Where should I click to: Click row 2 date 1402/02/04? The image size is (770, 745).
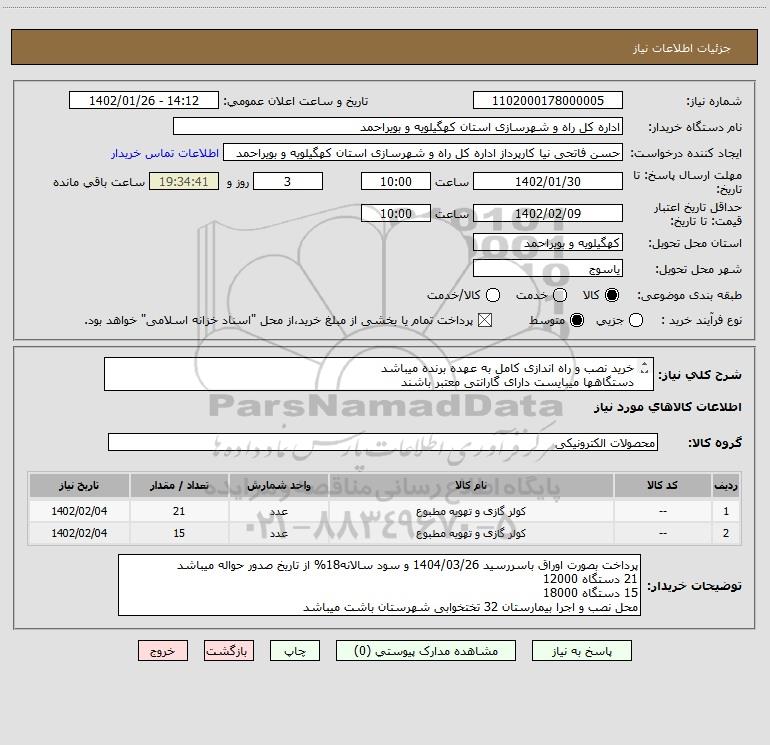pos(79,533)
